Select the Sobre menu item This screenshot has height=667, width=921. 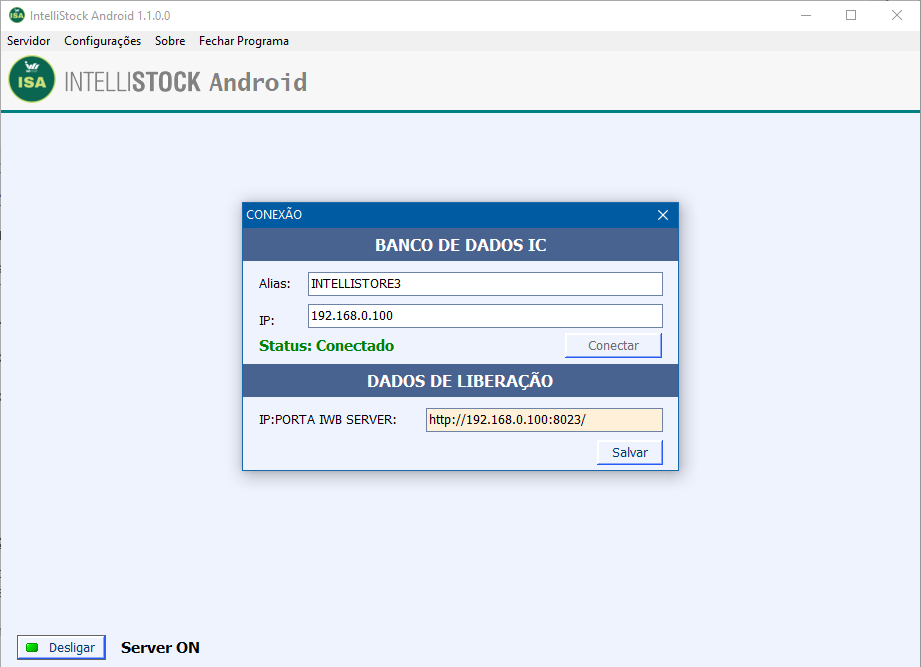(x=170, y=41)
